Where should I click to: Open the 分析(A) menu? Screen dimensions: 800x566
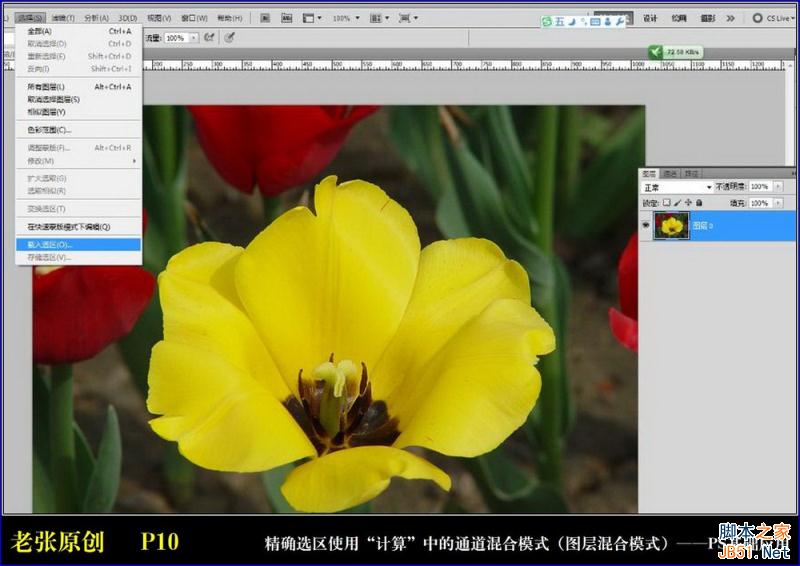[96, 18]
